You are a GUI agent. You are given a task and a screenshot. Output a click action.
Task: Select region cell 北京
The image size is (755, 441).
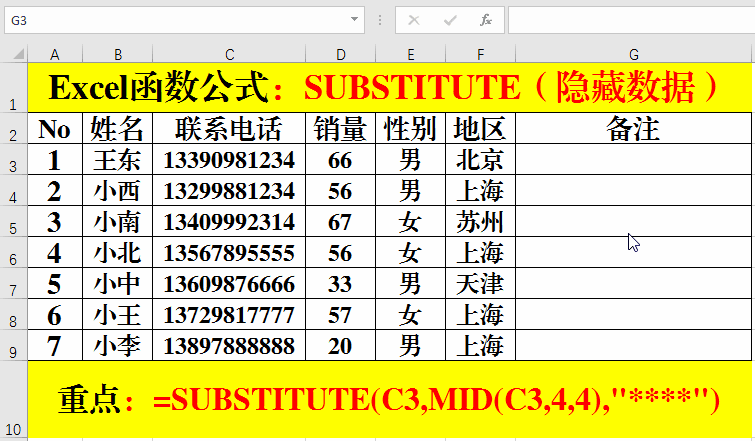481,159
